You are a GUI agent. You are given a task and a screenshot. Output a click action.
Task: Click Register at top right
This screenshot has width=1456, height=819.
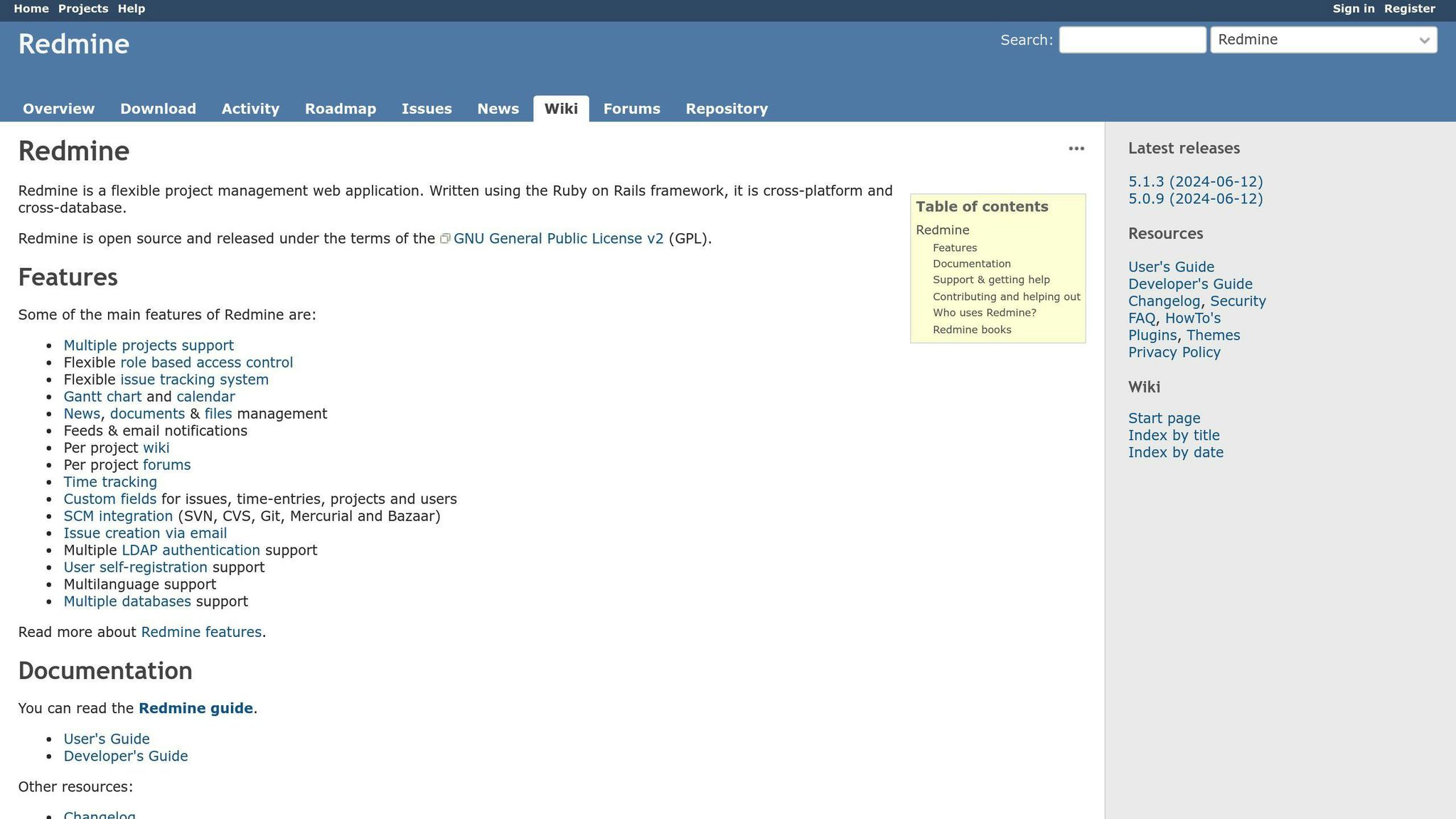(x=1410, y=9)
